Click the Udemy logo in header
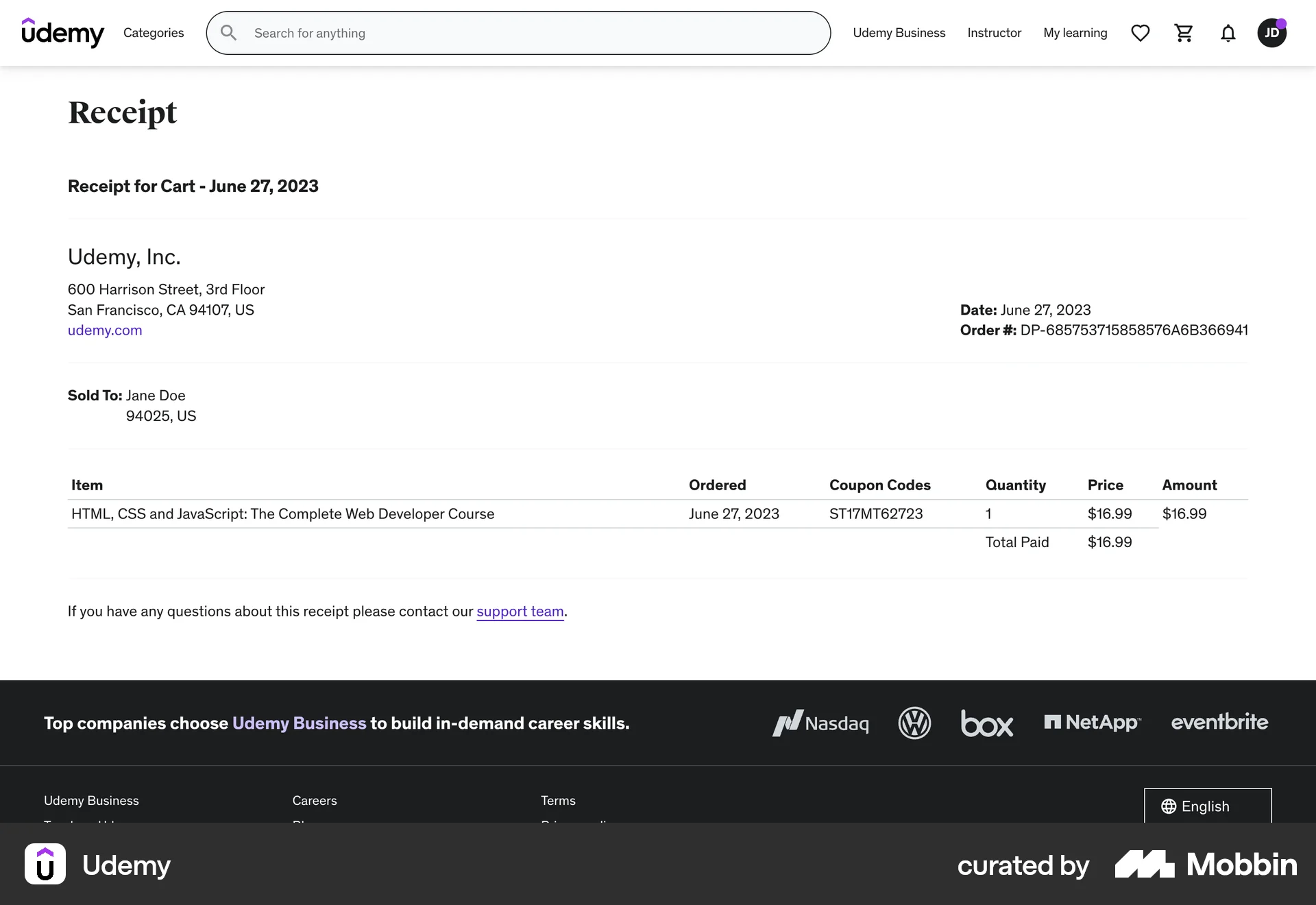1316x905 pixels. [62, 33]
